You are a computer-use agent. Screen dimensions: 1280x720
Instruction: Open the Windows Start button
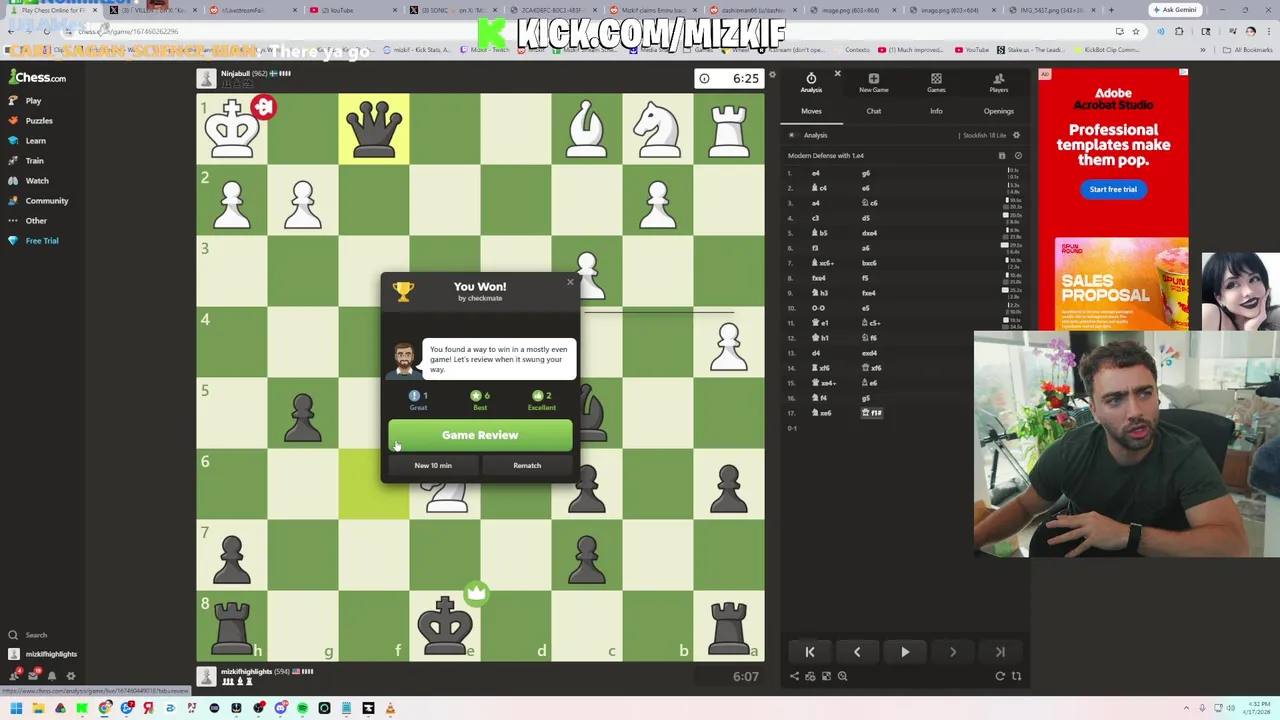click(16, 709)
